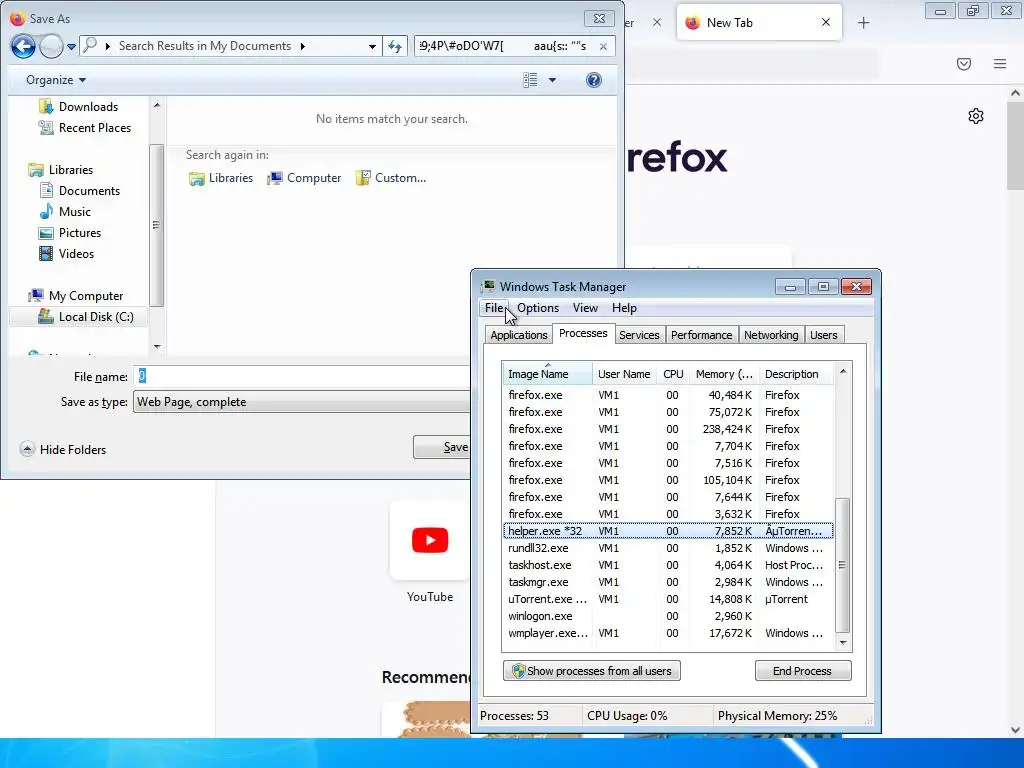This screenshot has width=1024, height=768.
Task: Select the rundll32.exe process row
Action: (668, 548)
